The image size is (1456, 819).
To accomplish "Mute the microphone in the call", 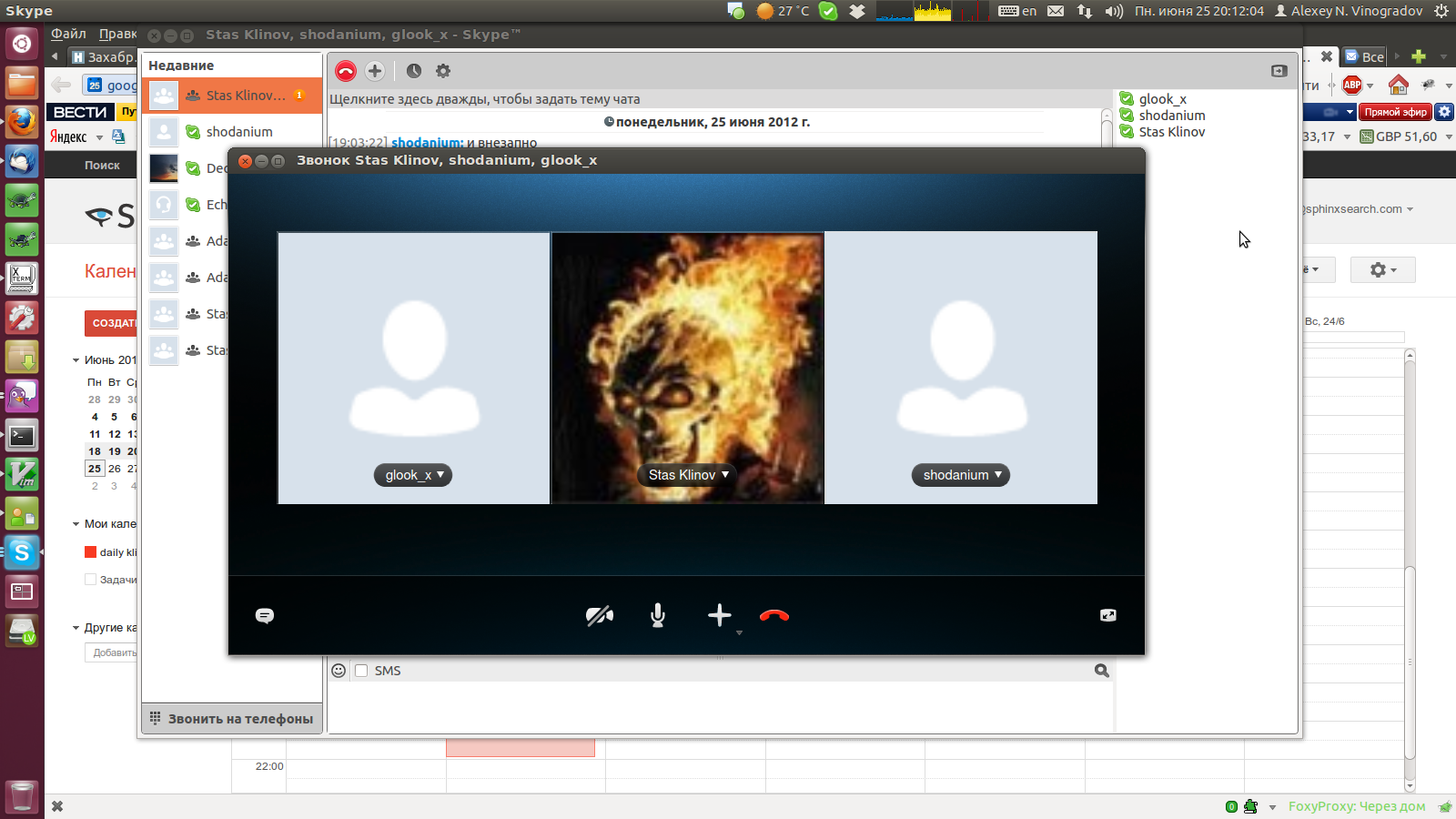I will pyautogui.click(x=658, y=616).
